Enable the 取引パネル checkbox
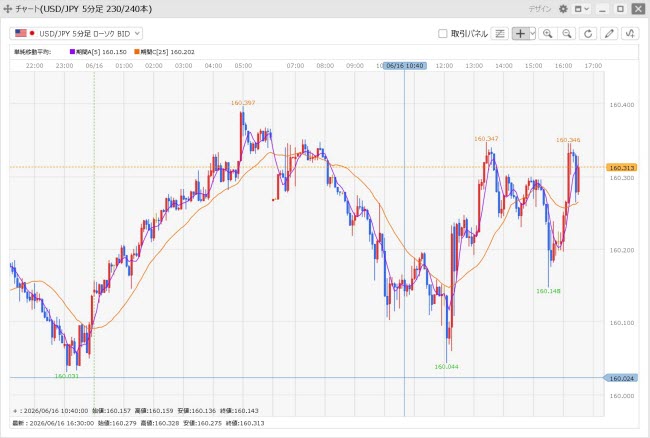This screenshot has width=650, height=438. click(x=442, y=34)
